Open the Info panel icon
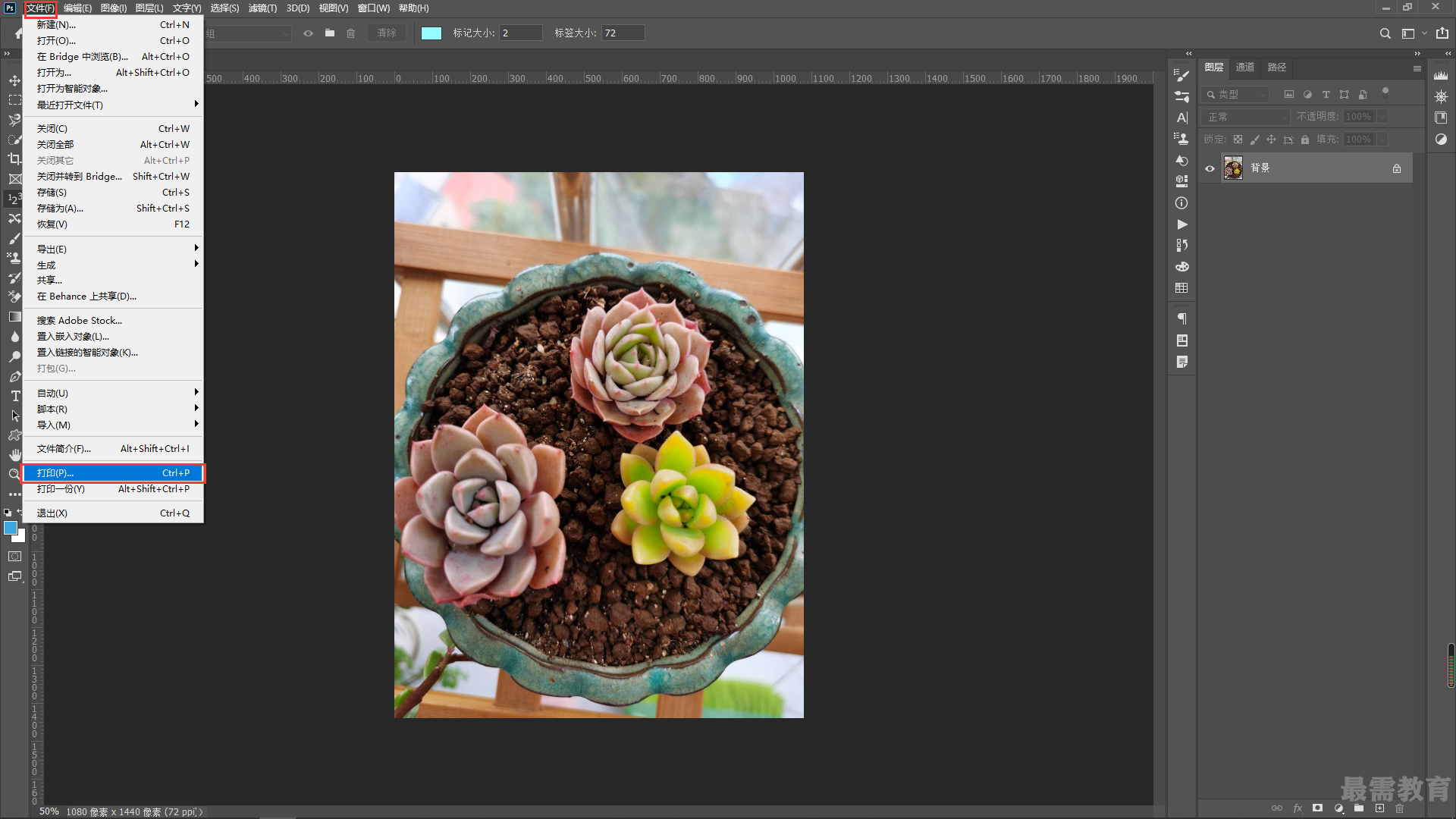 pyautogui.click(x=1181, y=203)
